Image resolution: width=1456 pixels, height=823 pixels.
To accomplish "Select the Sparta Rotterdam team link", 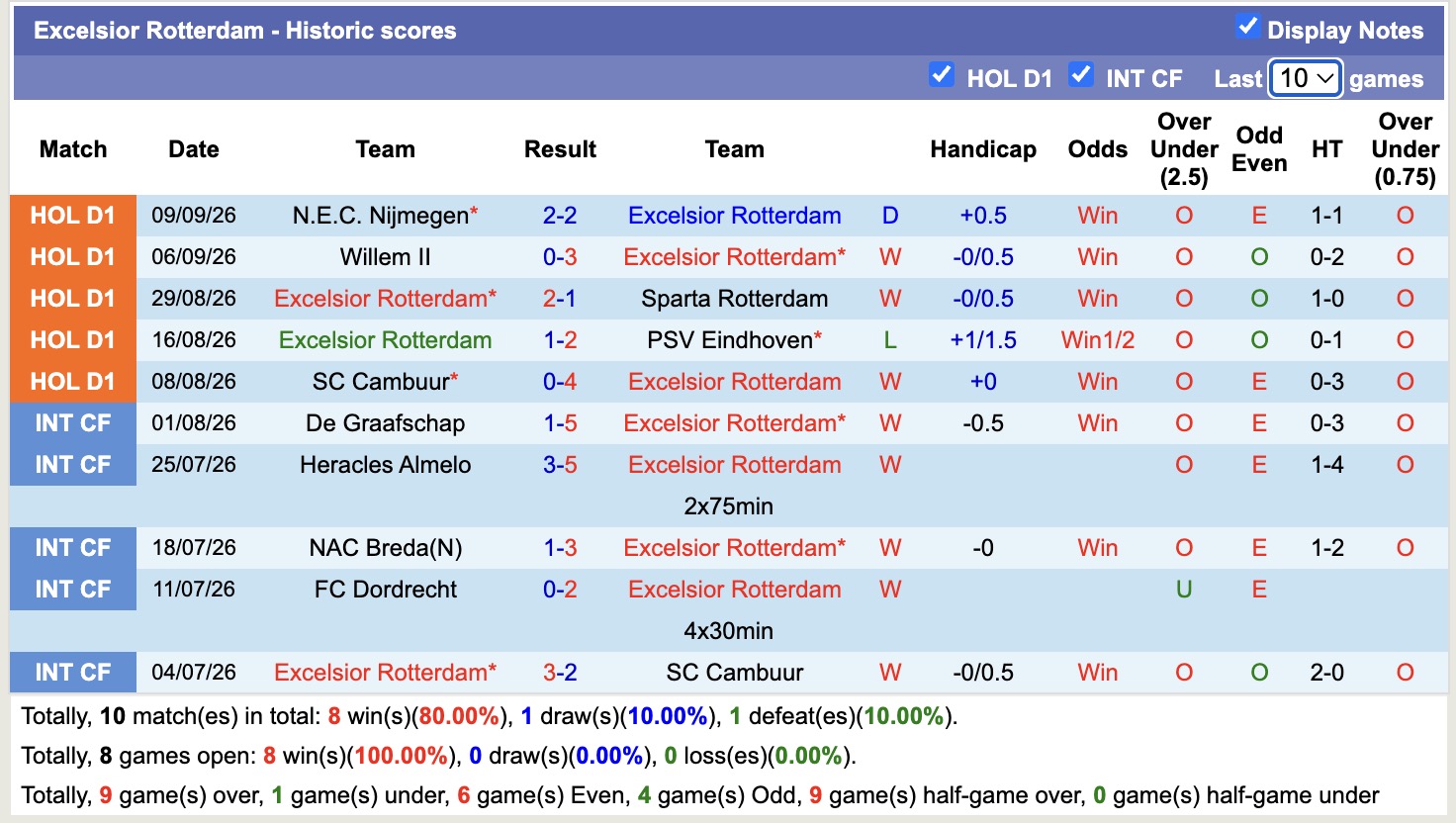I will tap(734, 299).
